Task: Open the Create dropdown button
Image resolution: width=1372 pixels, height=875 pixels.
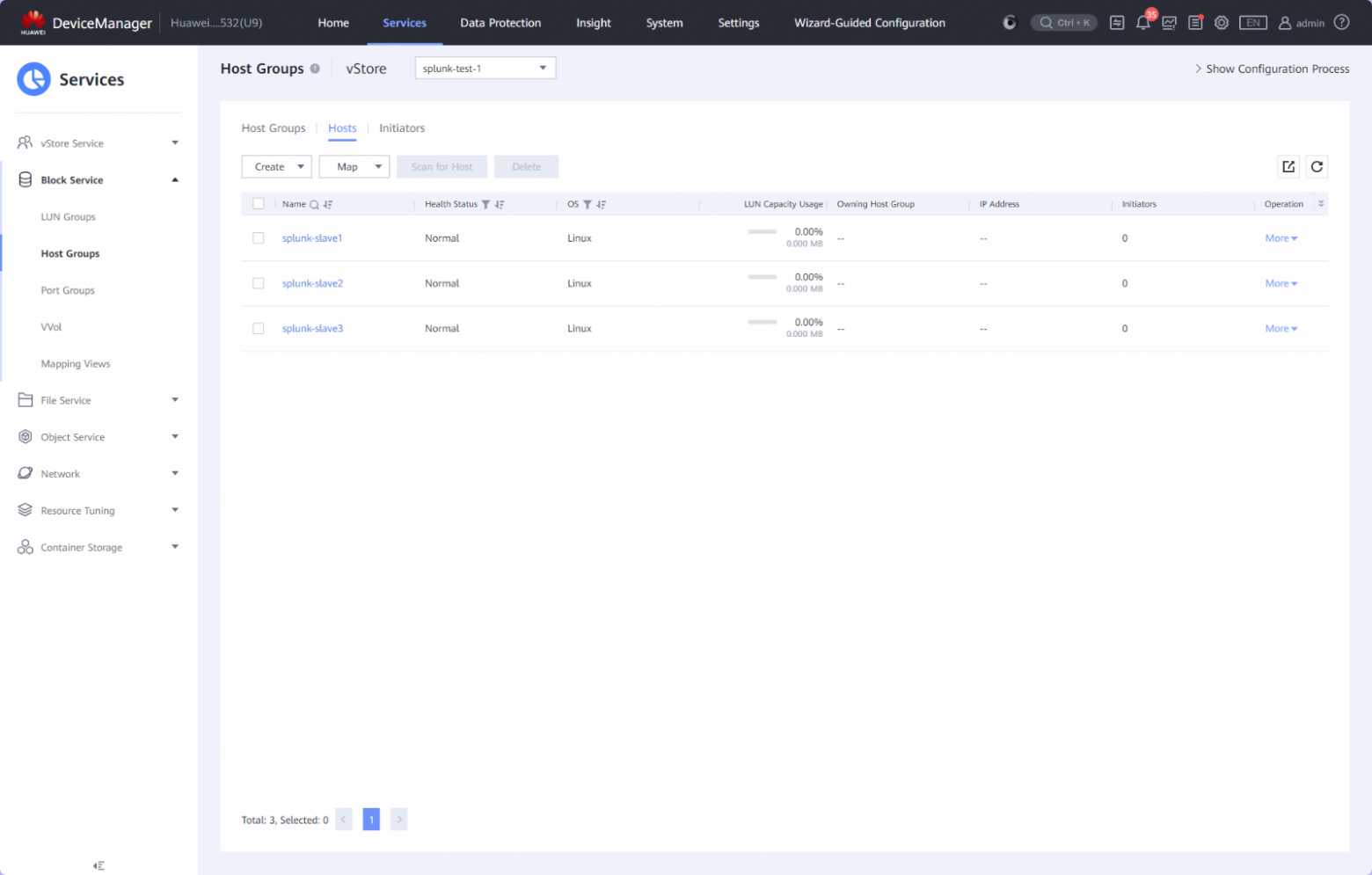Action: 277,167
